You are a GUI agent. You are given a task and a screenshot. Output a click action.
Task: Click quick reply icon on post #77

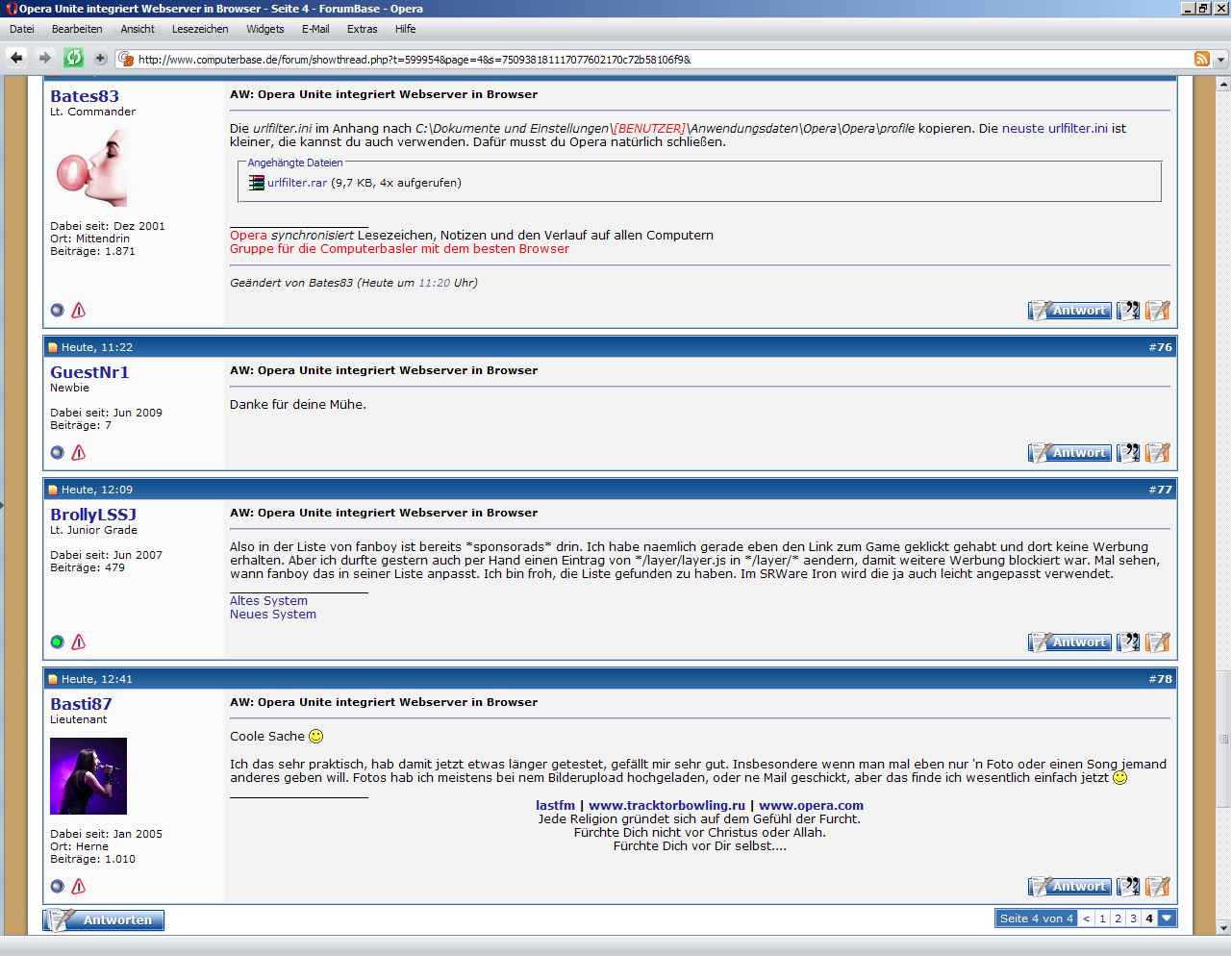pos(1158,642)
